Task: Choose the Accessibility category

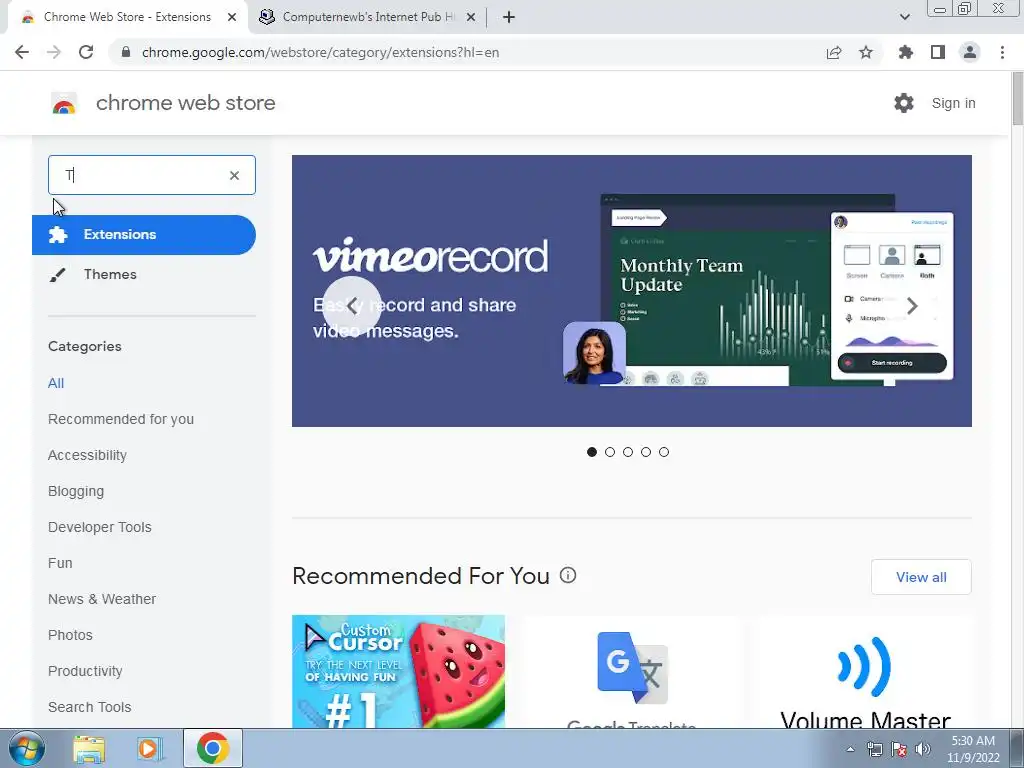Action: [87, 455]
